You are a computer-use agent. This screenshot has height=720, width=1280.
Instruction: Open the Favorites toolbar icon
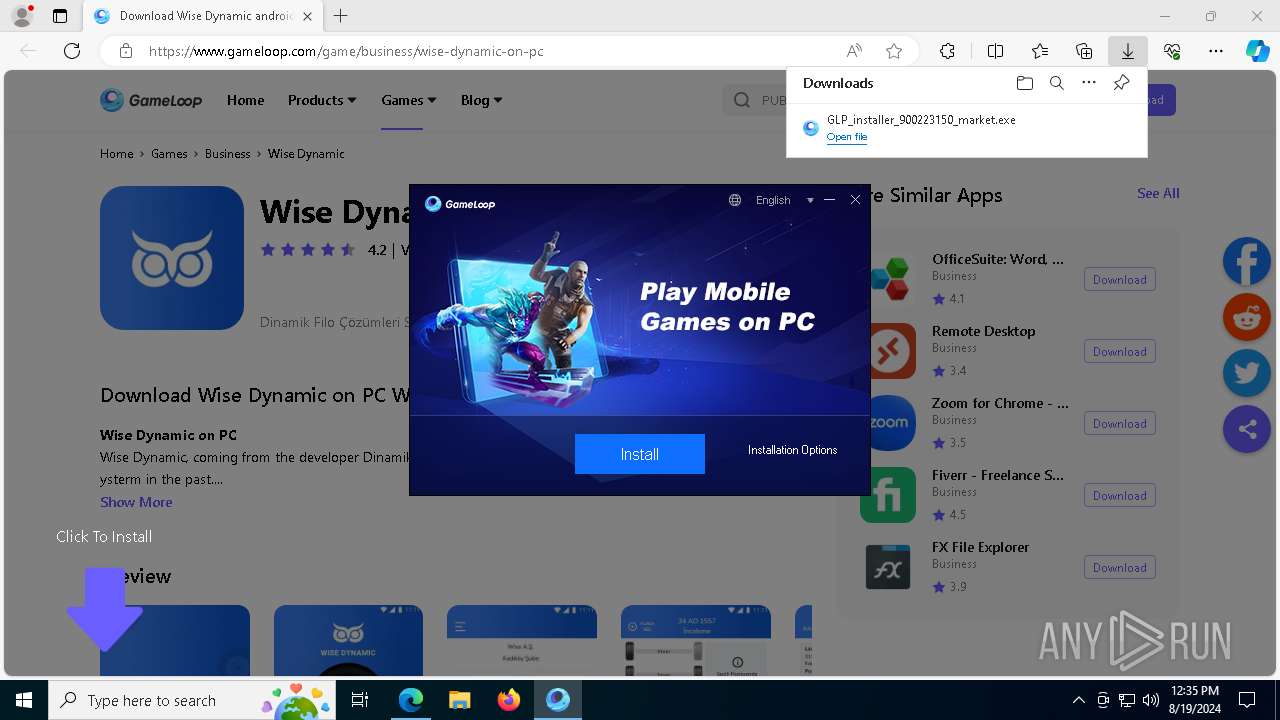(1040, 51)
